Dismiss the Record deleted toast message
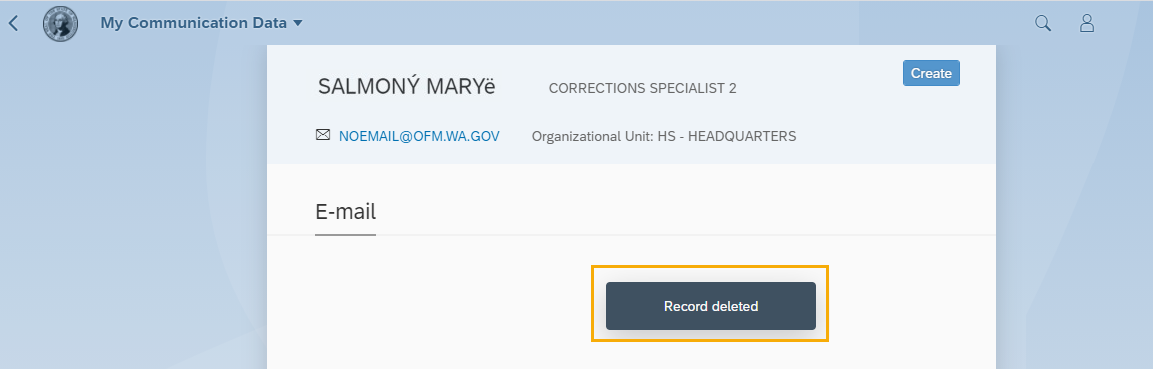The image size is (1153, 369). point(710,306)
